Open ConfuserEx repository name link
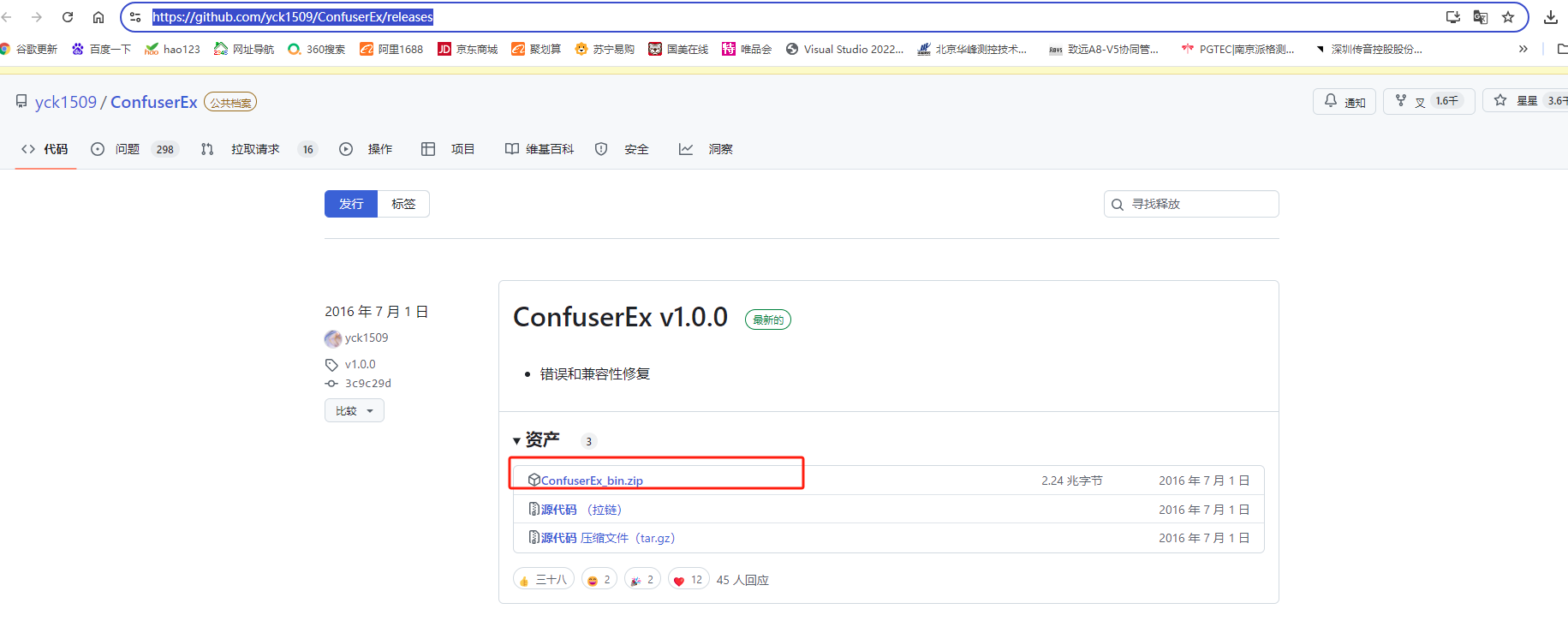The image size is (1568, 621). [154, 102]
